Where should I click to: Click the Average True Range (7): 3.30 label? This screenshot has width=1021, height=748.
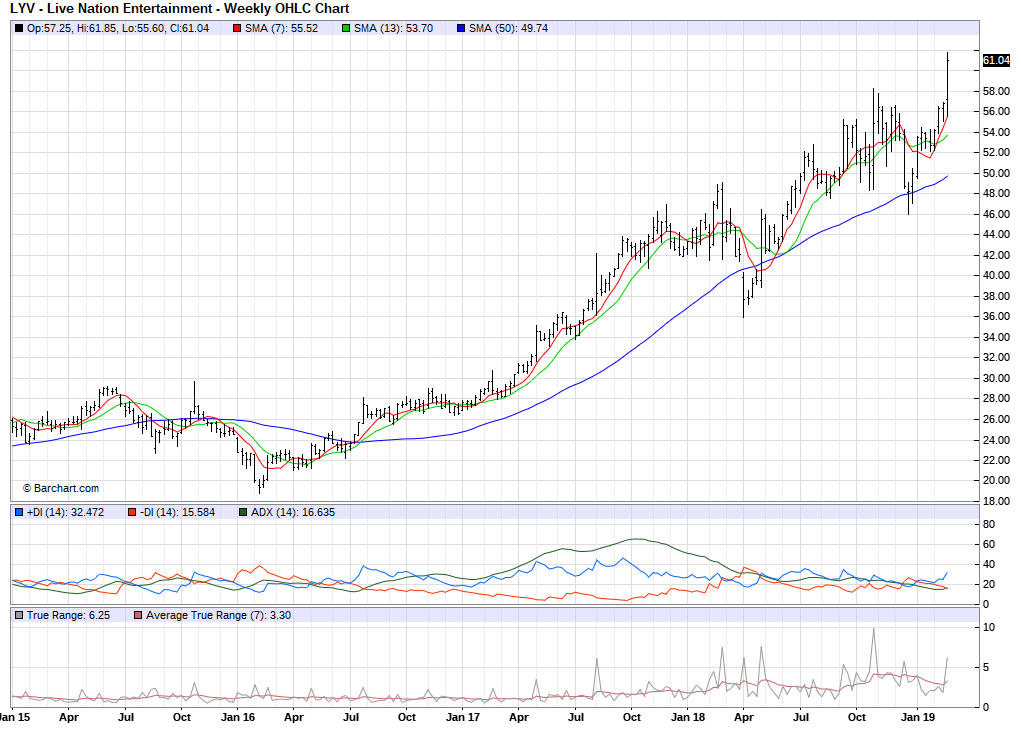click(x=218, y=615)
